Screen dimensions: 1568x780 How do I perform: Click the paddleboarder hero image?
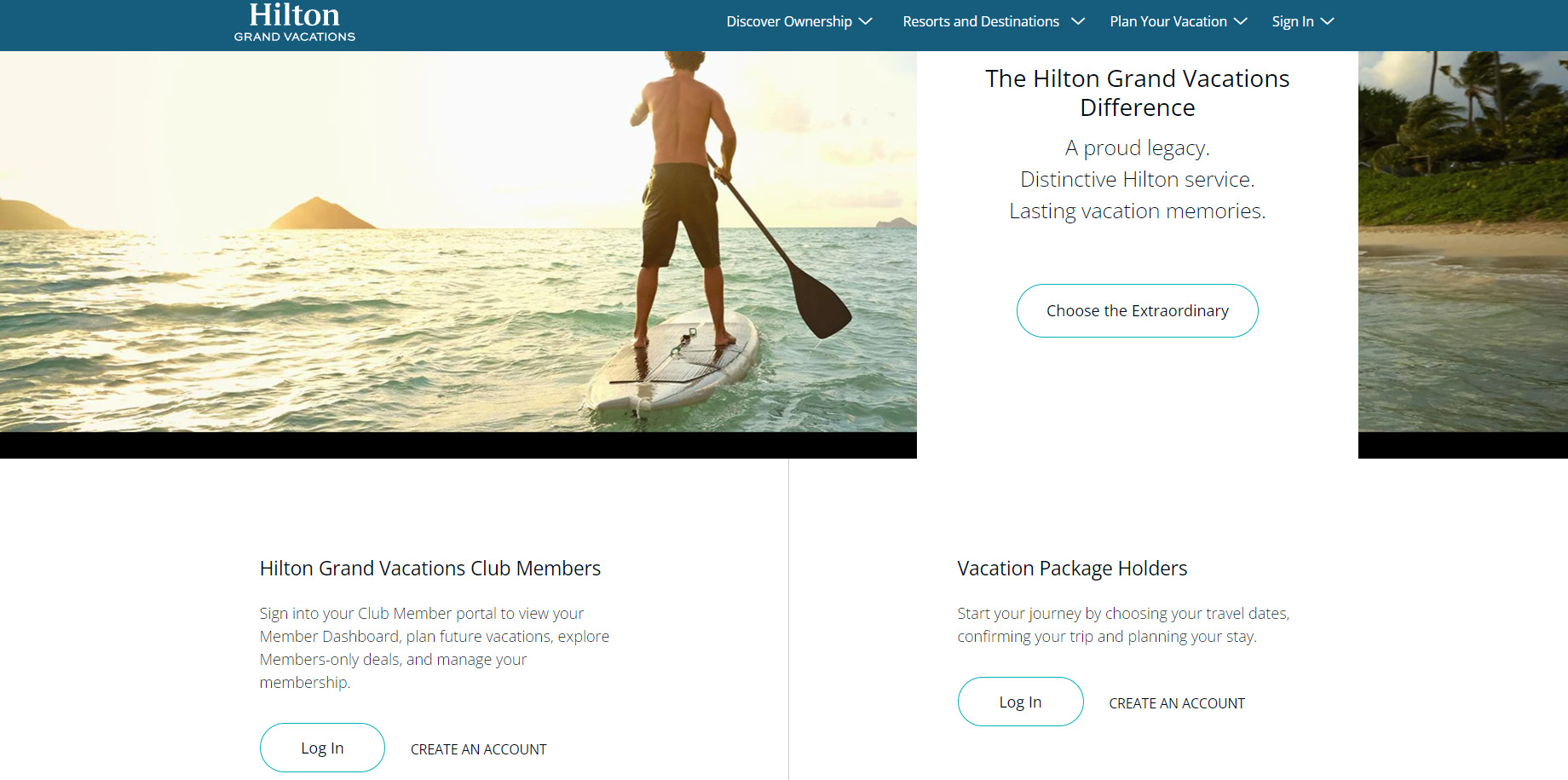[x=458, y=241]
